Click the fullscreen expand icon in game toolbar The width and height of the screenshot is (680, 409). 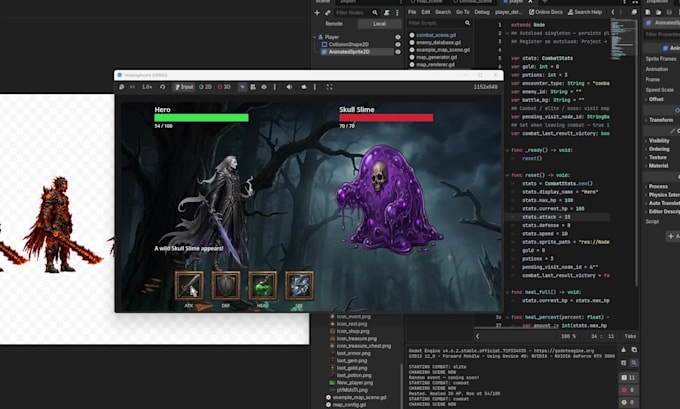tap(329, 87)
